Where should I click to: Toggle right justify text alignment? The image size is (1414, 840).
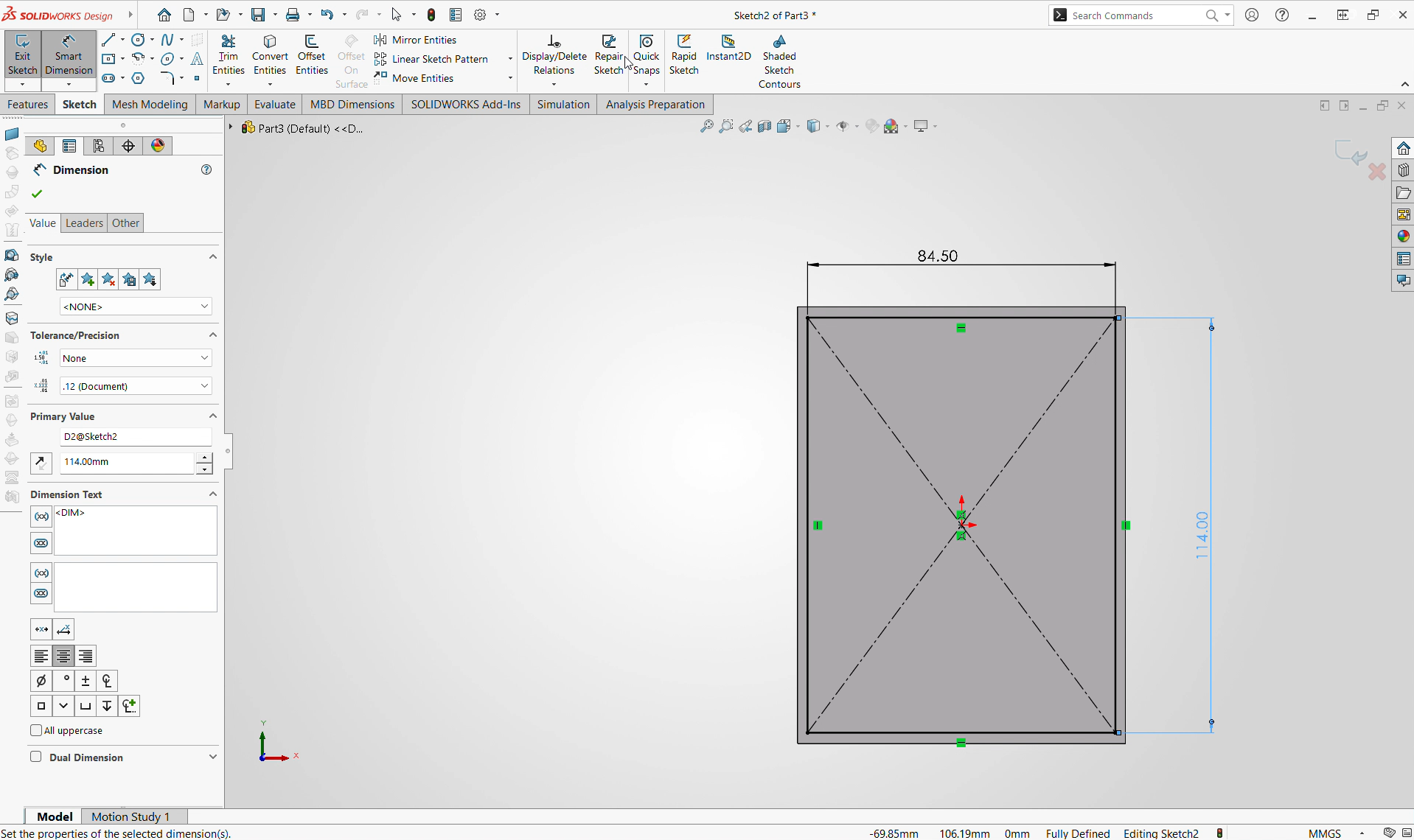click(x=86, y=656)
